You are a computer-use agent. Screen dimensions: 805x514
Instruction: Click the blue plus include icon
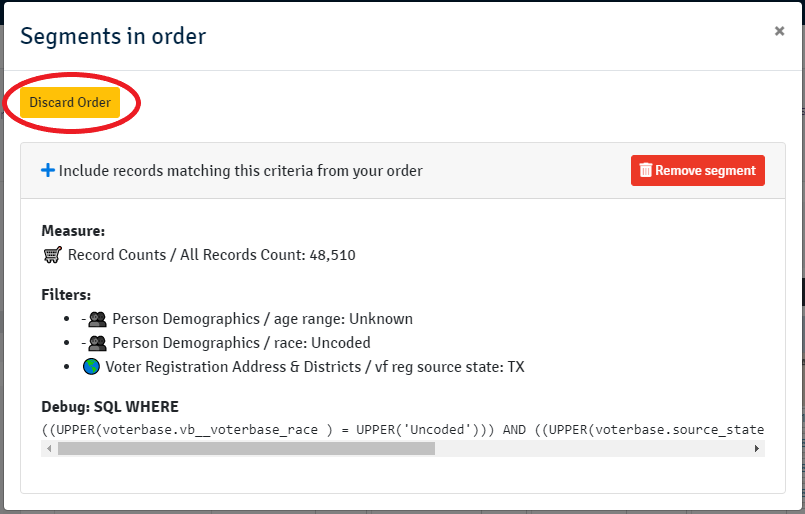(48, 170)
